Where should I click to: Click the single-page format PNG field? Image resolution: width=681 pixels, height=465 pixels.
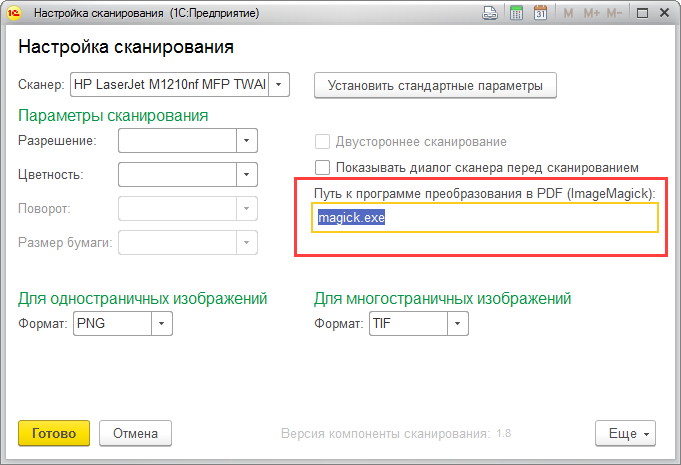tap(112, 323)
